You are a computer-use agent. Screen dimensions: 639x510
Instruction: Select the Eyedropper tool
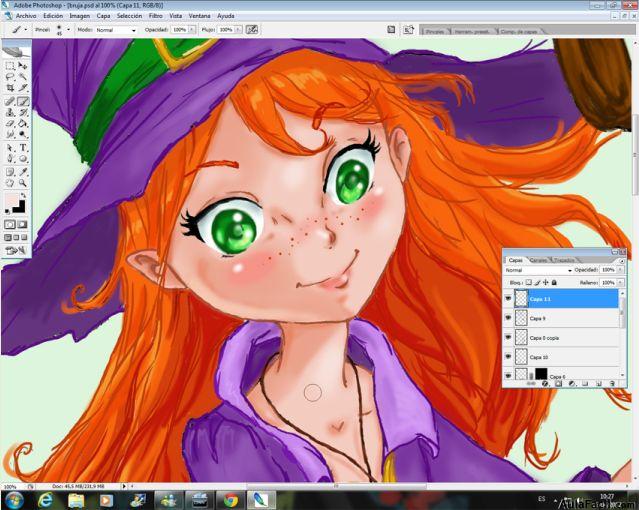click(23, 172)
